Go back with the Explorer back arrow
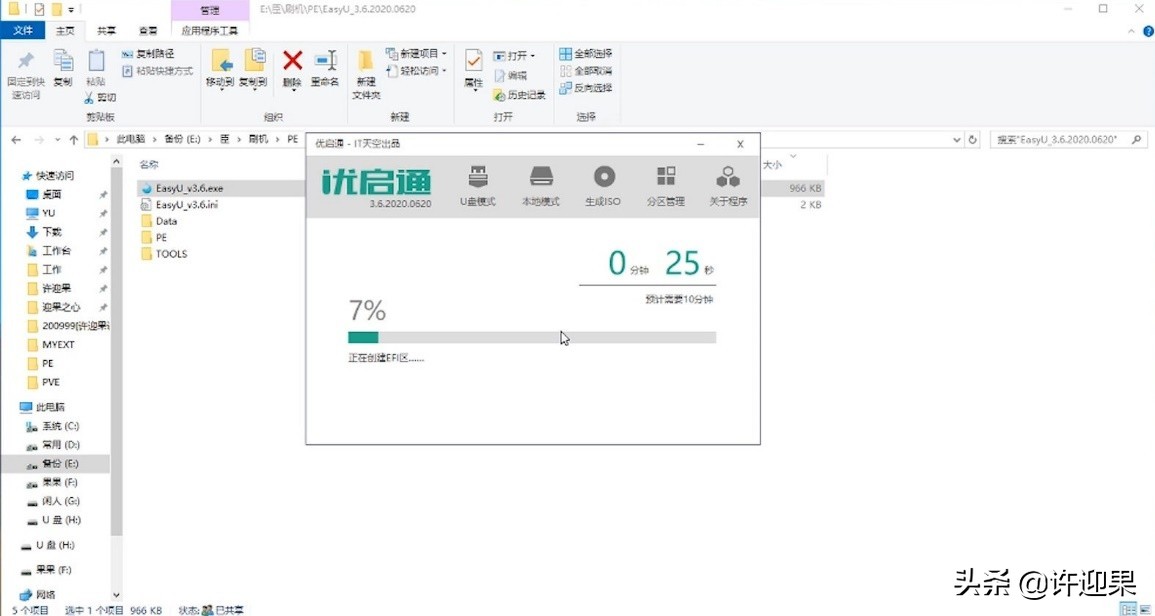The height and width of the screenshot is (616, 1155). coord(16,139)
